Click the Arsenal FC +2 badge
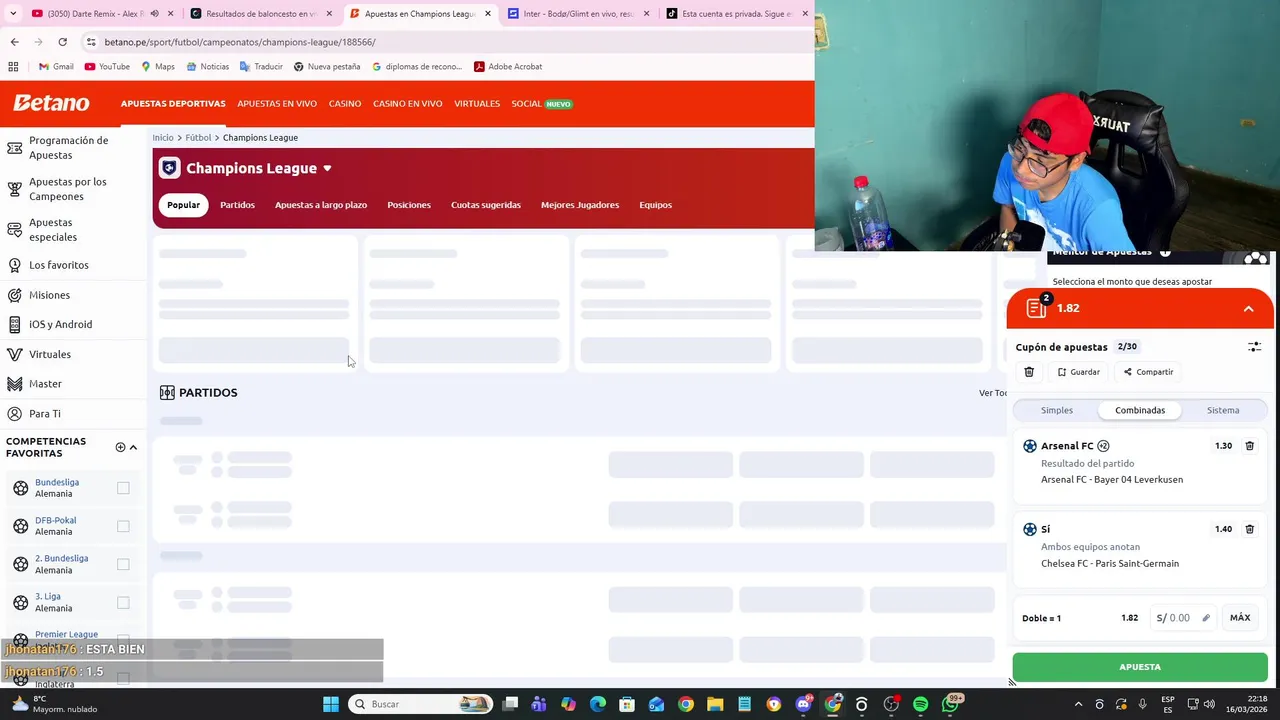Screen dimensions: 1280x720 pos(1103,446)
